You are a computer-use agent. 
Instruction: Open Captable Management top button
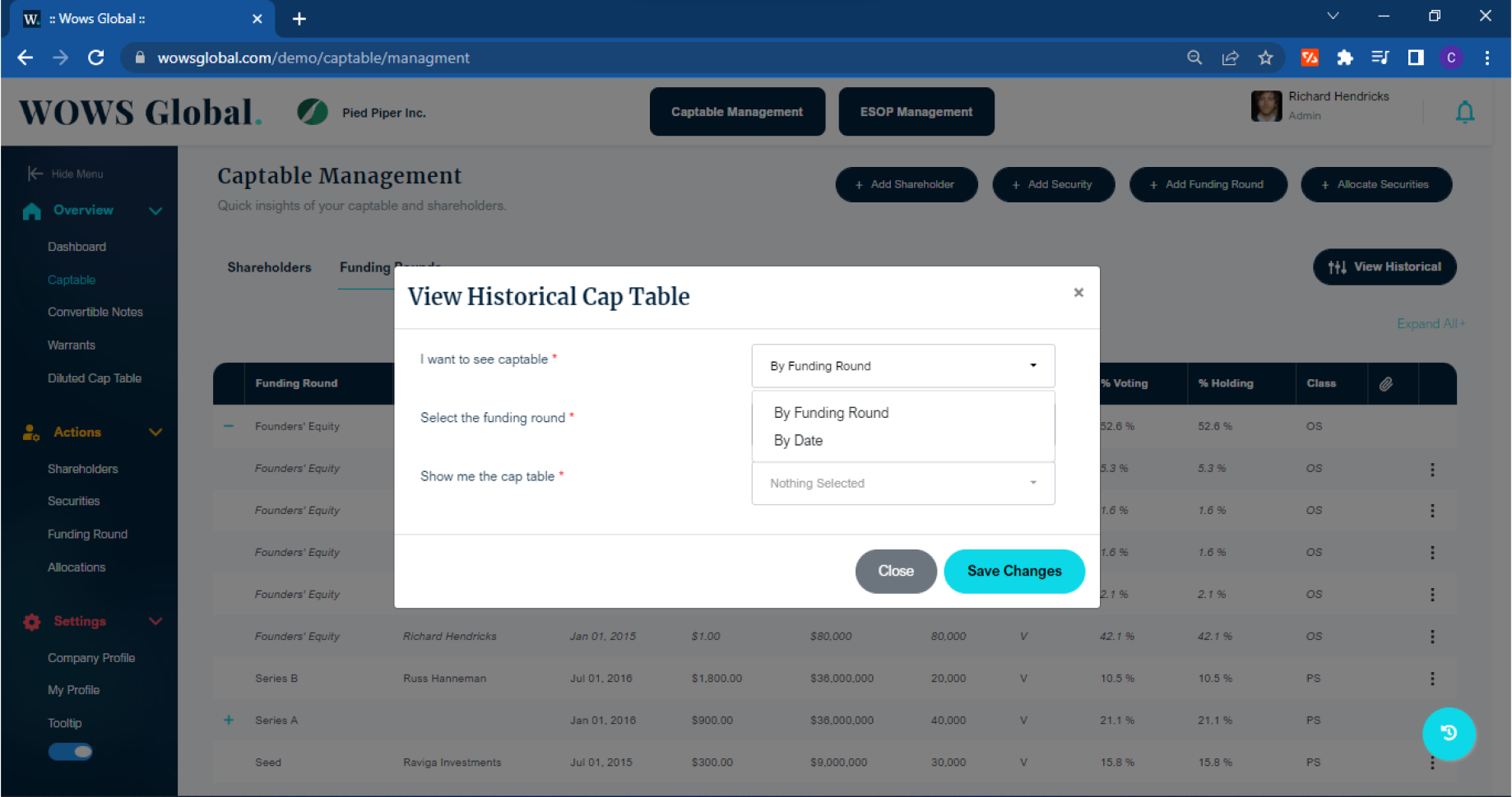(737, 112)
